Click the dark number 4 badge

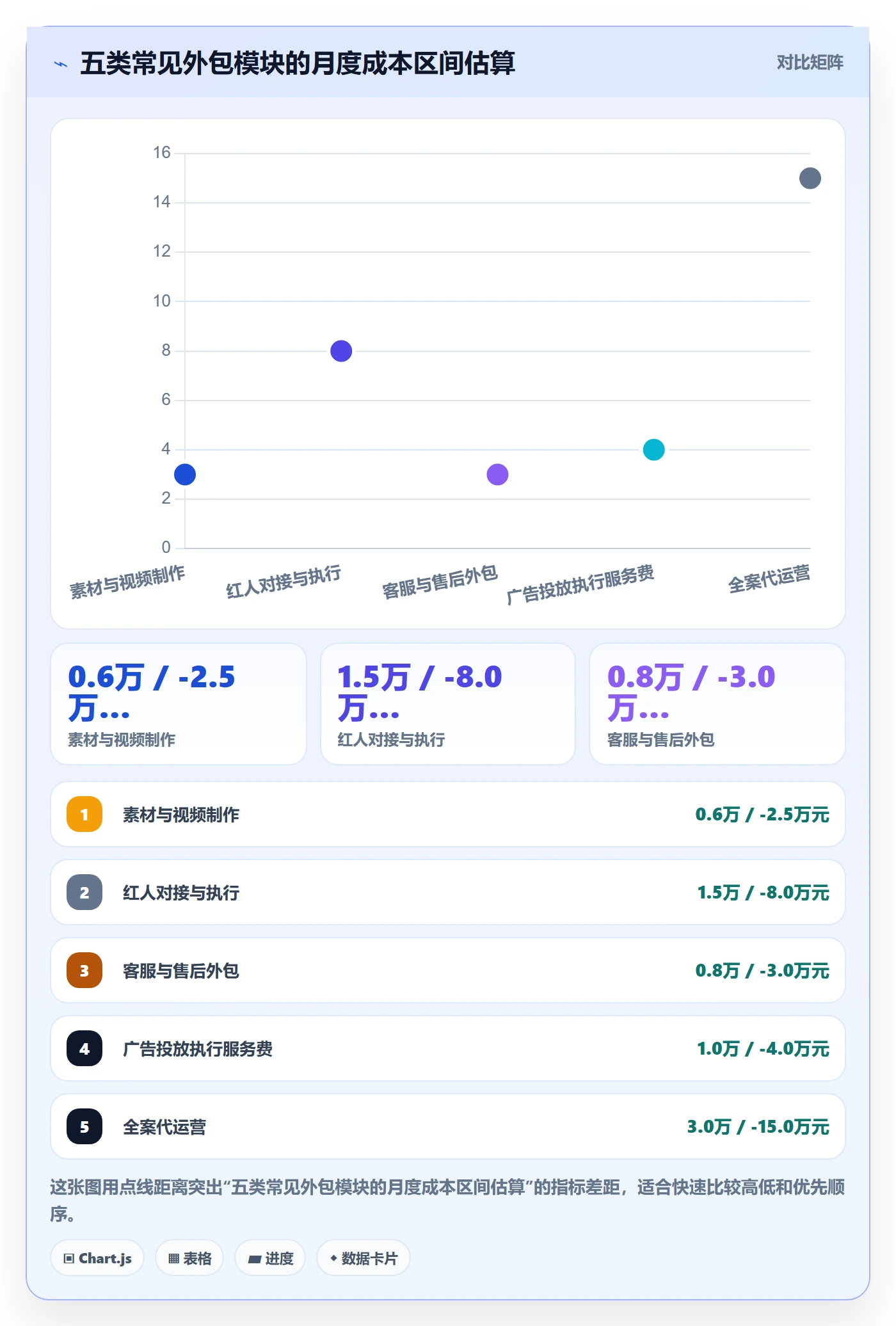pyautogui.click(x=84, y=1048)
